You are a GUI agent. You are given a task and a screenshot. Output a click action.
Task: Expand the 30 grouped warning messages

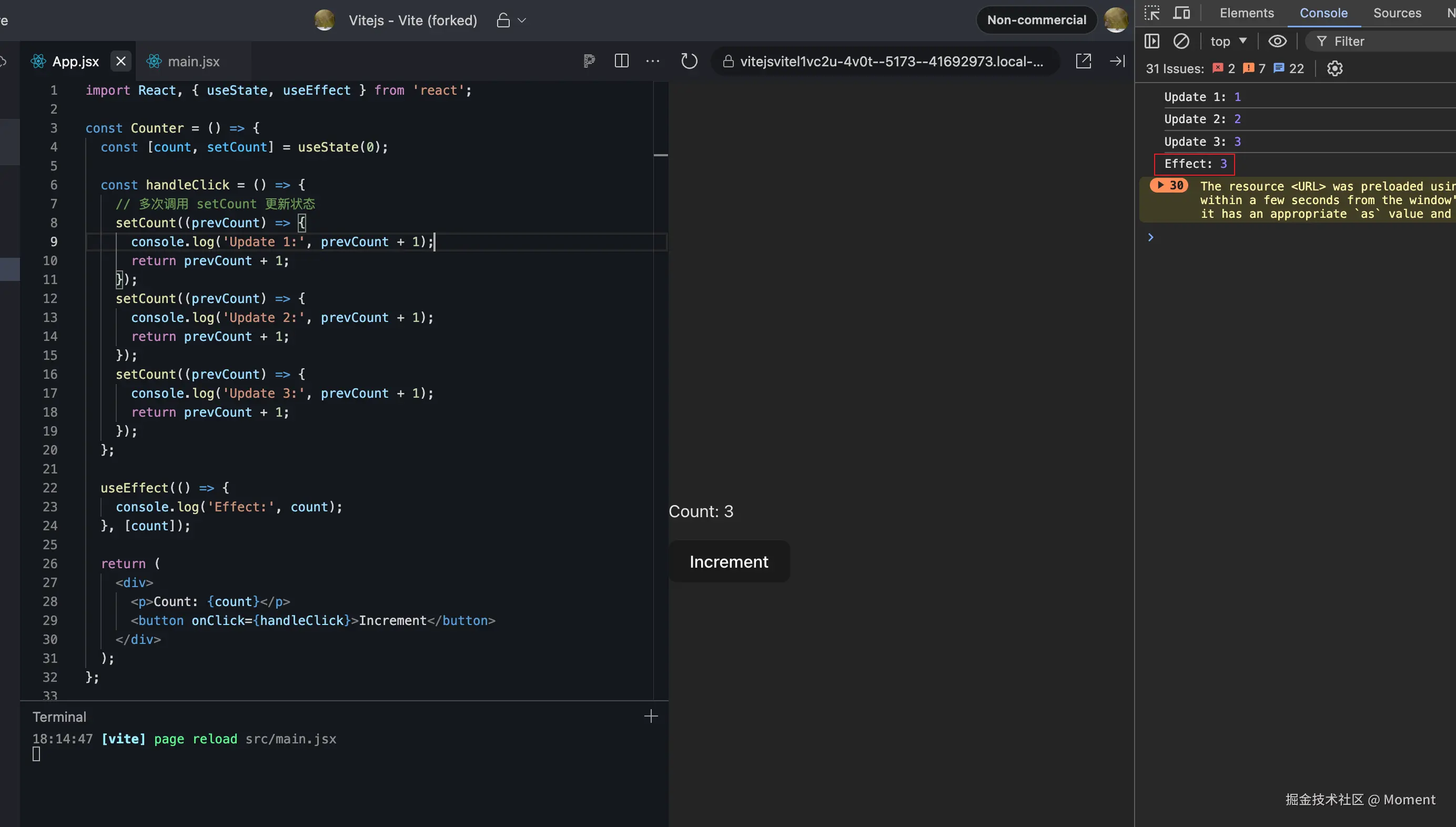click(1161, 185)
